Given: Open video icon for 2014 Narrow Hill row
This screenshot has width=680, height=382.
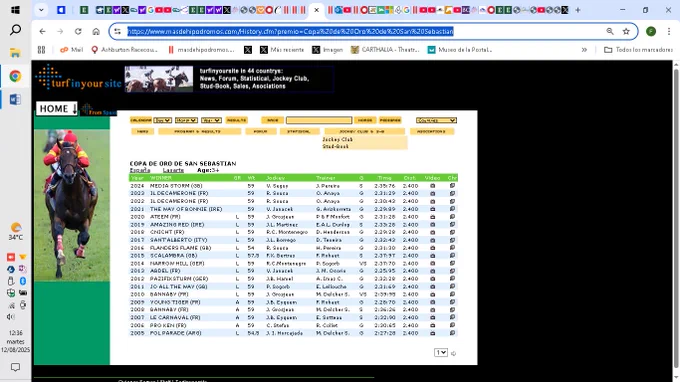Looking at the screenshot, I should click(432, 263).
